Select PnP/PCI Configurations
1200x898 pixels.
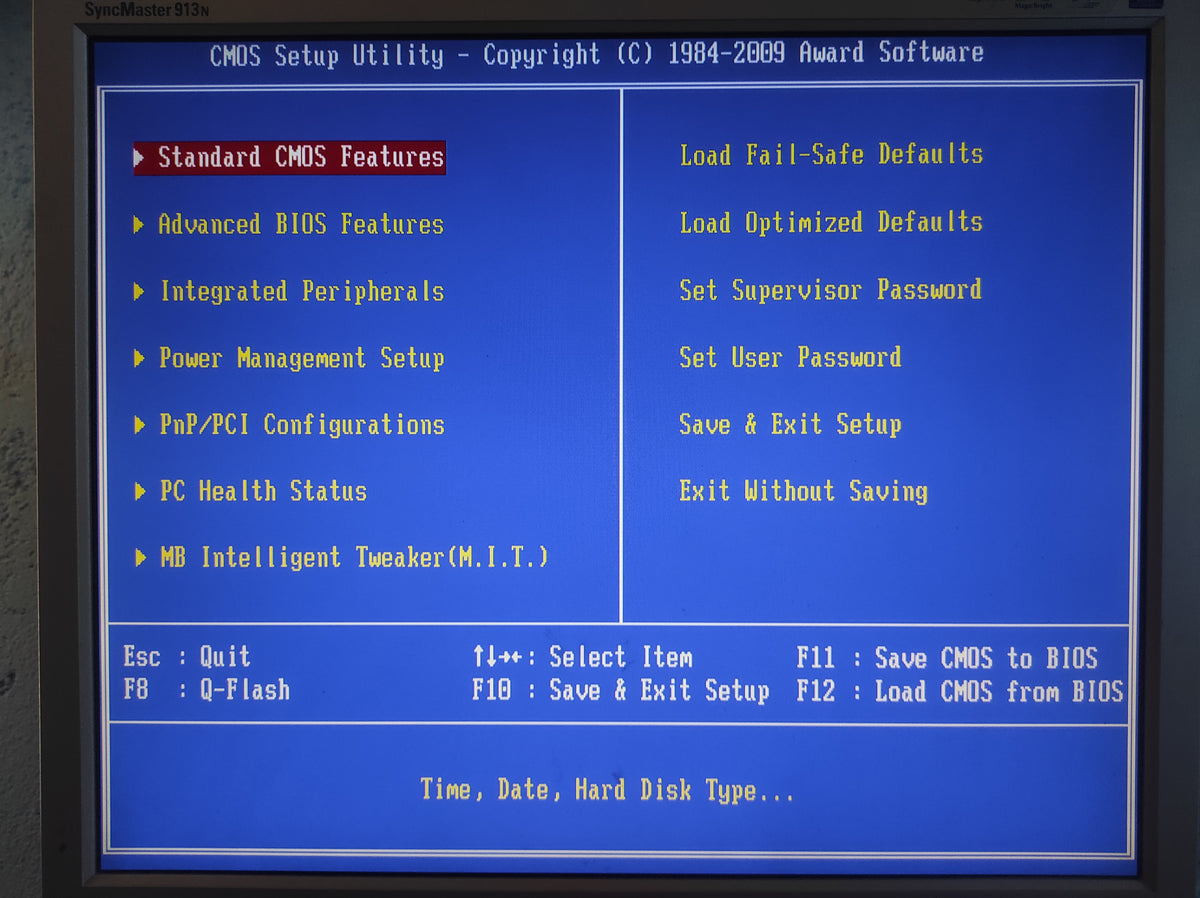301,425
